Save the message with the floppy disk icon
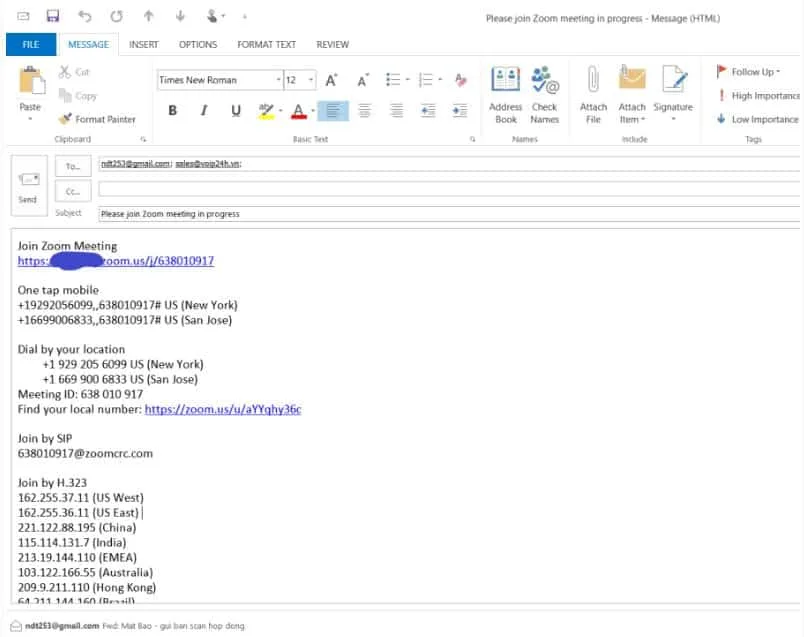This screenshot has width=804, height=637. pyautogui.click(x=53, y=16)
